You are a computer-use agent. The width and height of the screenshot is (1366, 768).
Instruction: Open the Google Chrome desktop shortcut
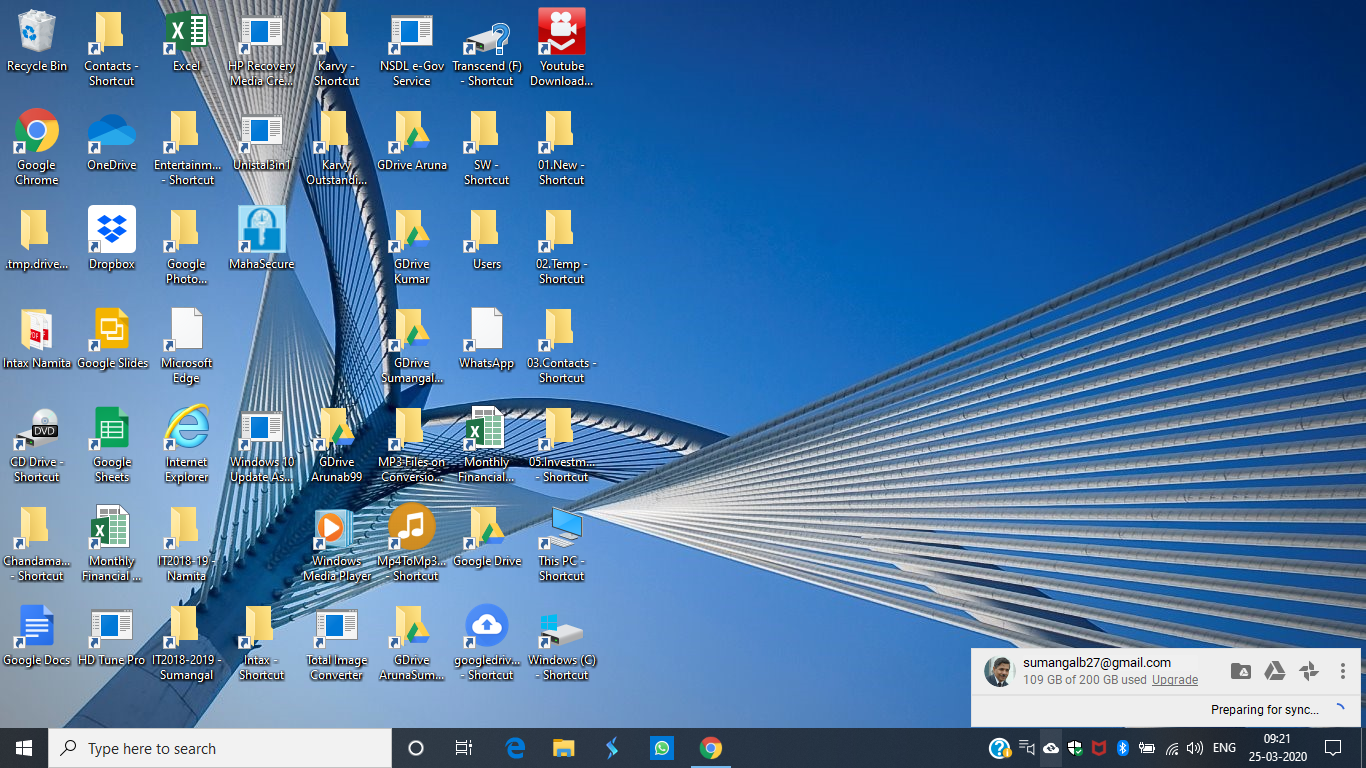[x=37, y=147]
